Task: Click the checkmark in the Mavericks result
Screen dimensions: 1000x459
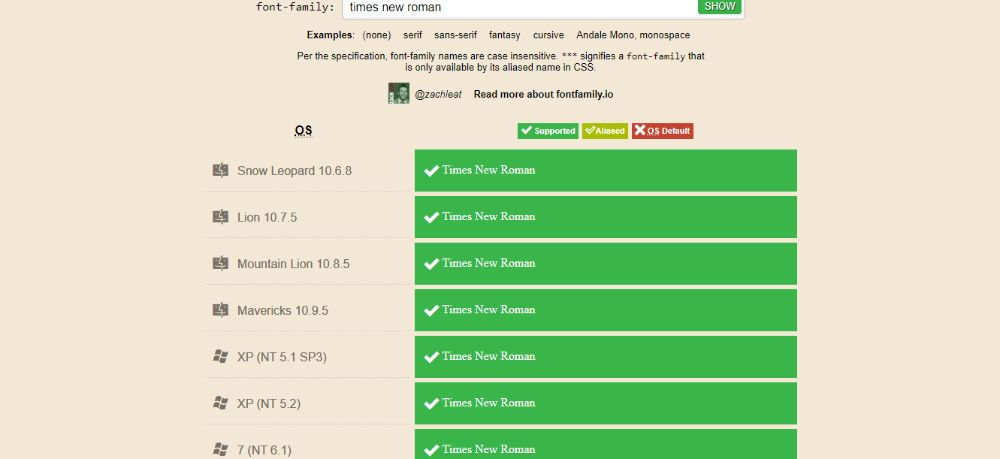Action: coord(432,310)
